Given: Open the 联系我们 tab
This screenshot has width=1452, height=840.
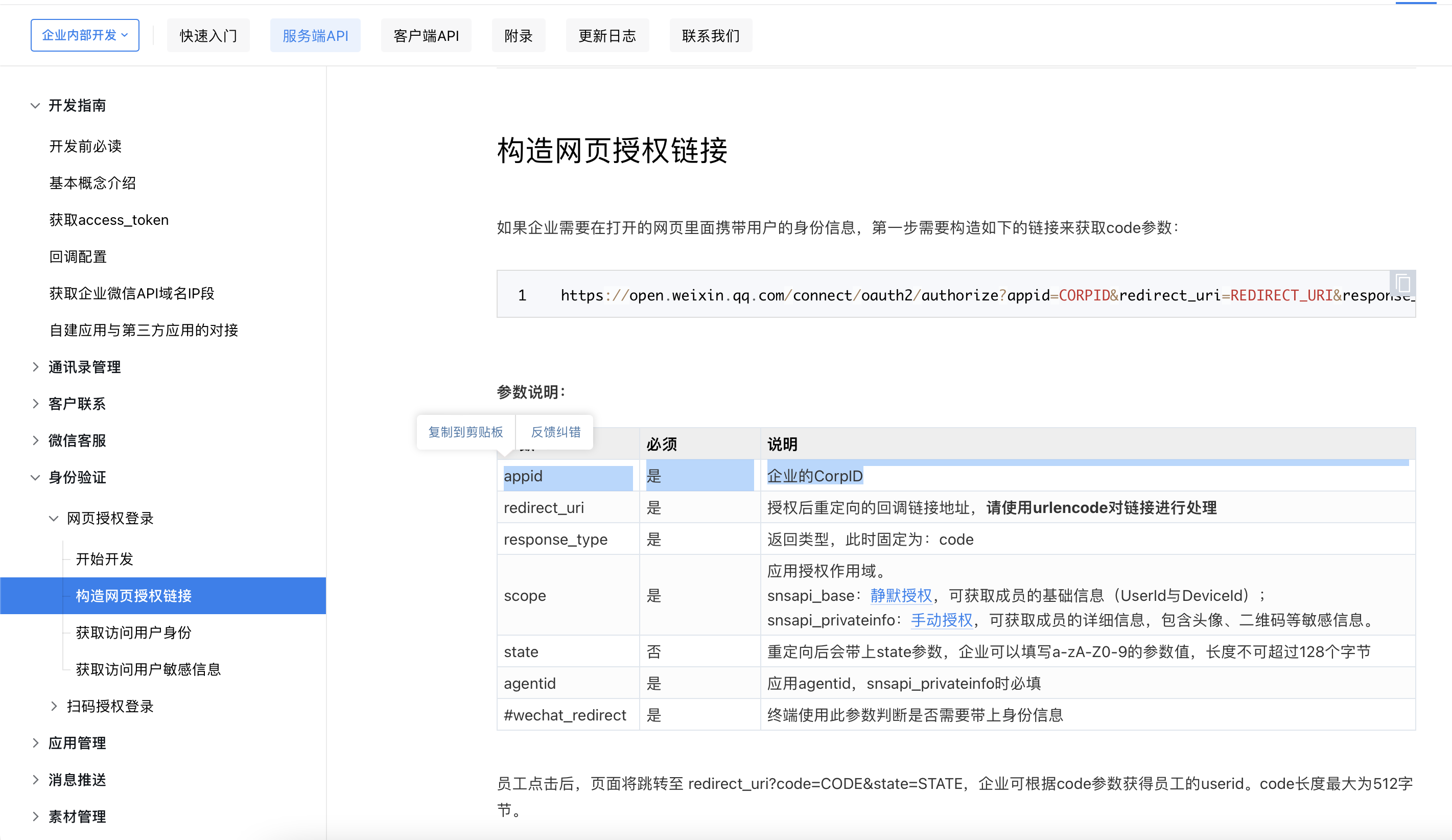Looking at the screenshot, I should (711, 36).
